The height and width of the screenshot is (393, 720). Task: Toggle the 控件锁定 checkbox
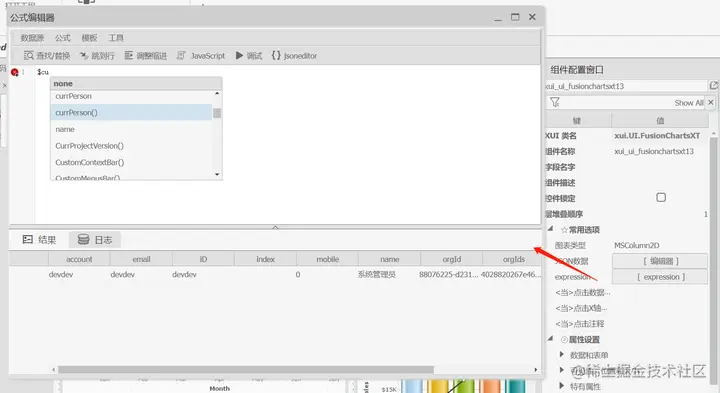coord(661,197)
